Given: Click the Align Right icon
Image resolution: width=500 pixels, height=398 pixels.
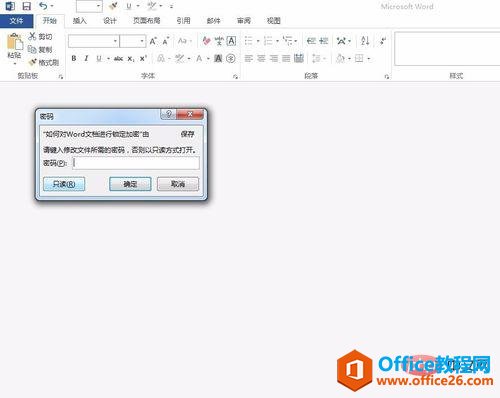Looking at the screenshot, I should click(274, 59).
